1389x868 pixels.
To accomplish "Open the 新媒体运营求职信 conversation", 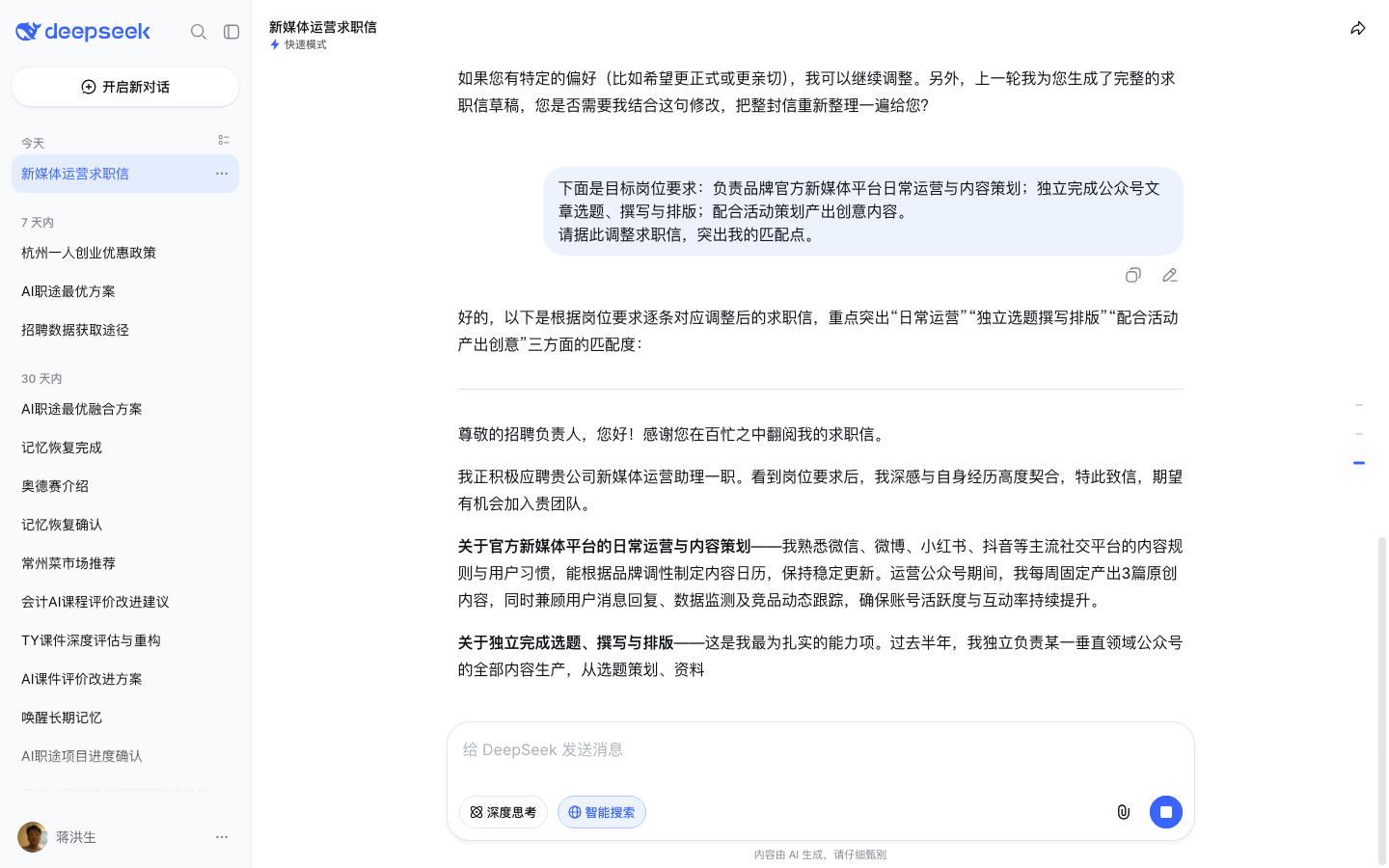I will point(125,174).
